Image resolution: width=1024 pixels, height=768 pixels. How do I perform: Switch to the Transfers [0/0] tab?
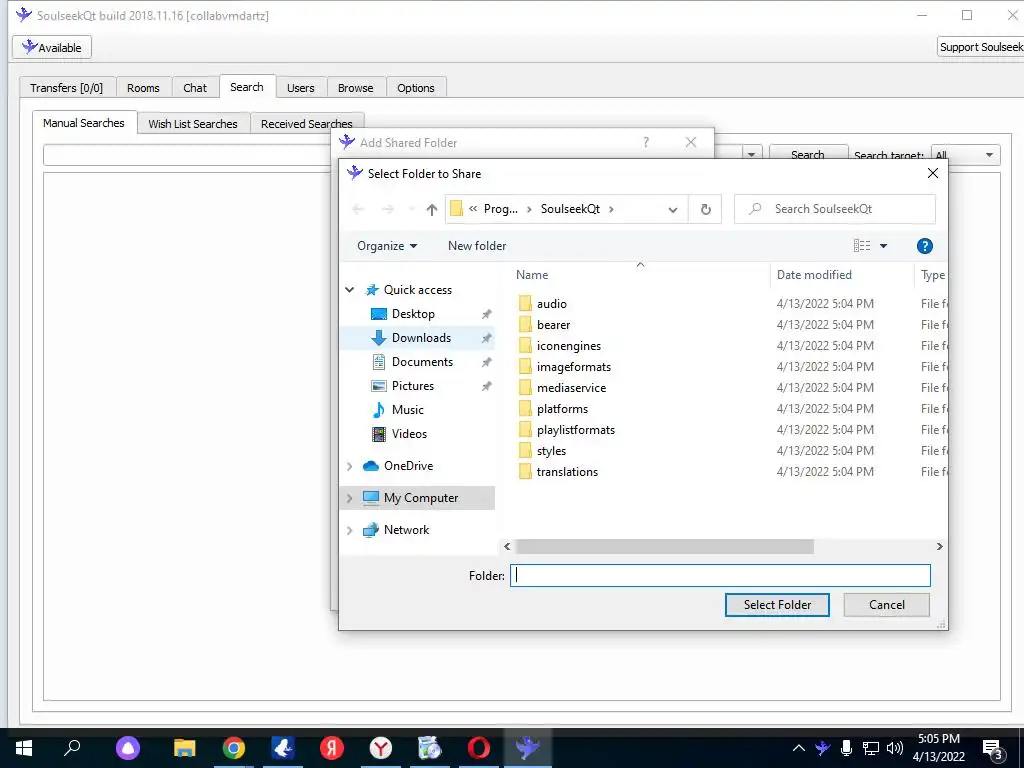(67, 88)
